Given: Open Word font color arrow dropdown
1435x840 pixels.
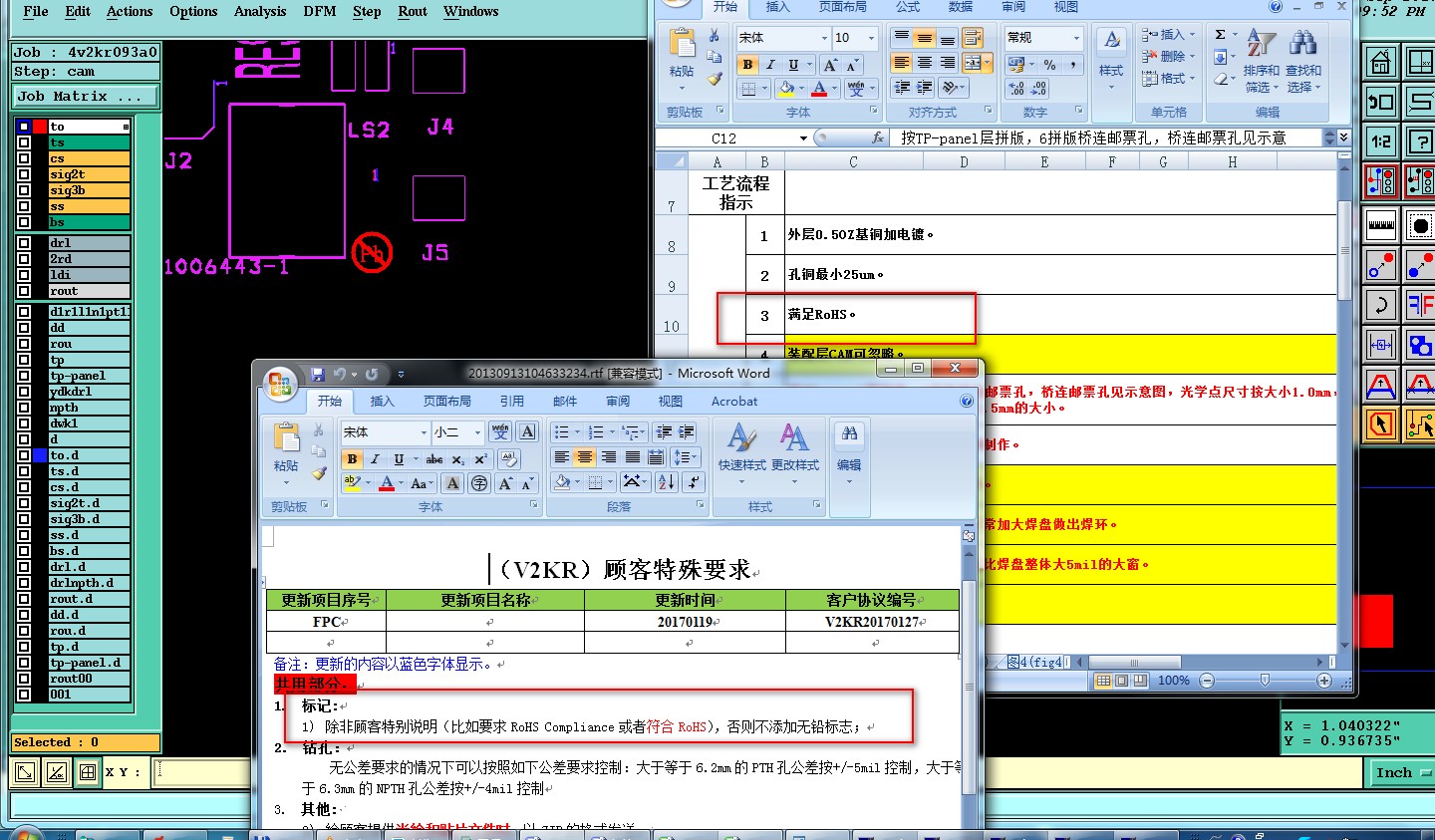Looking at the screenshot, I should [x=400, y=483].
